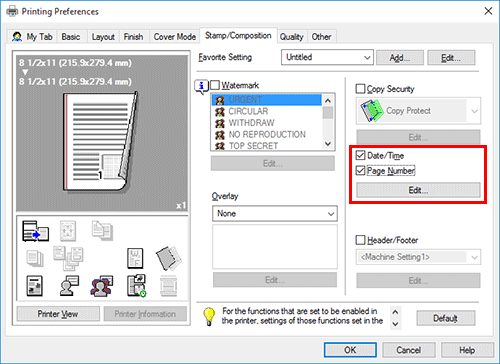Select the binding booklet pages icon
Image resolution: width=500 pixels, height=364 pixels.
click(x=168, y=258)
